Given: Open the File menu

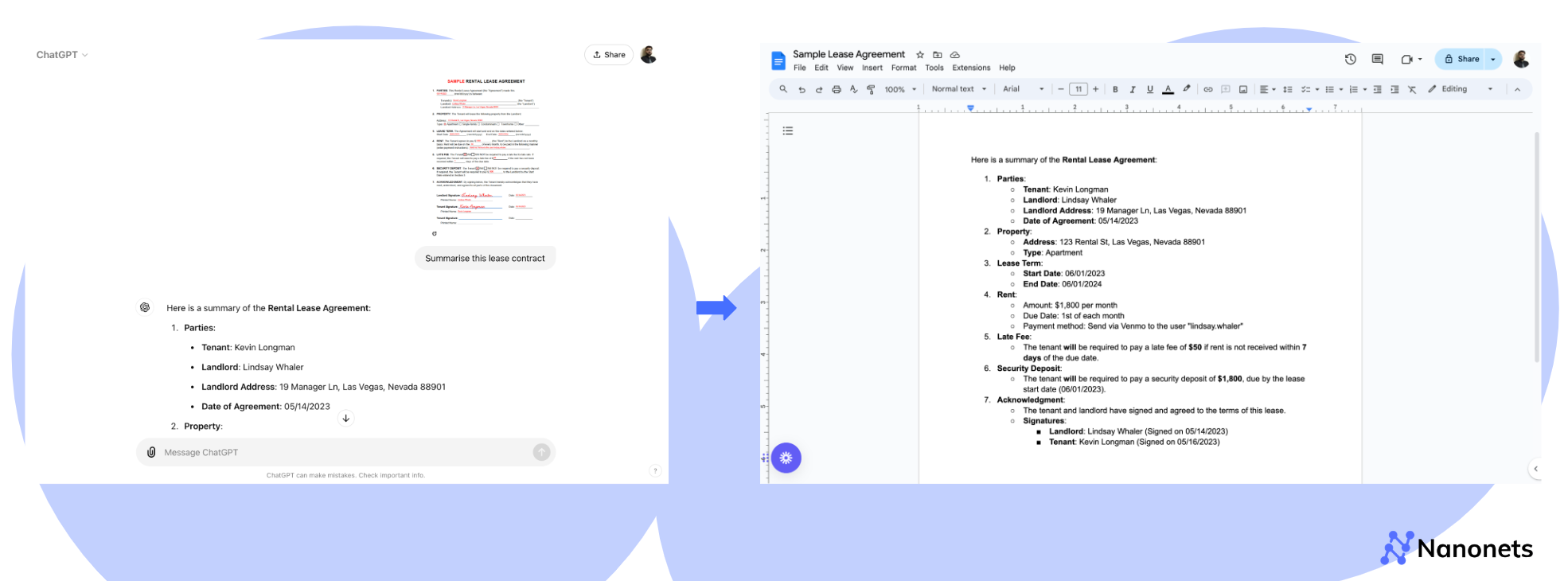Looking at the screenshot, I should (800, 68).
